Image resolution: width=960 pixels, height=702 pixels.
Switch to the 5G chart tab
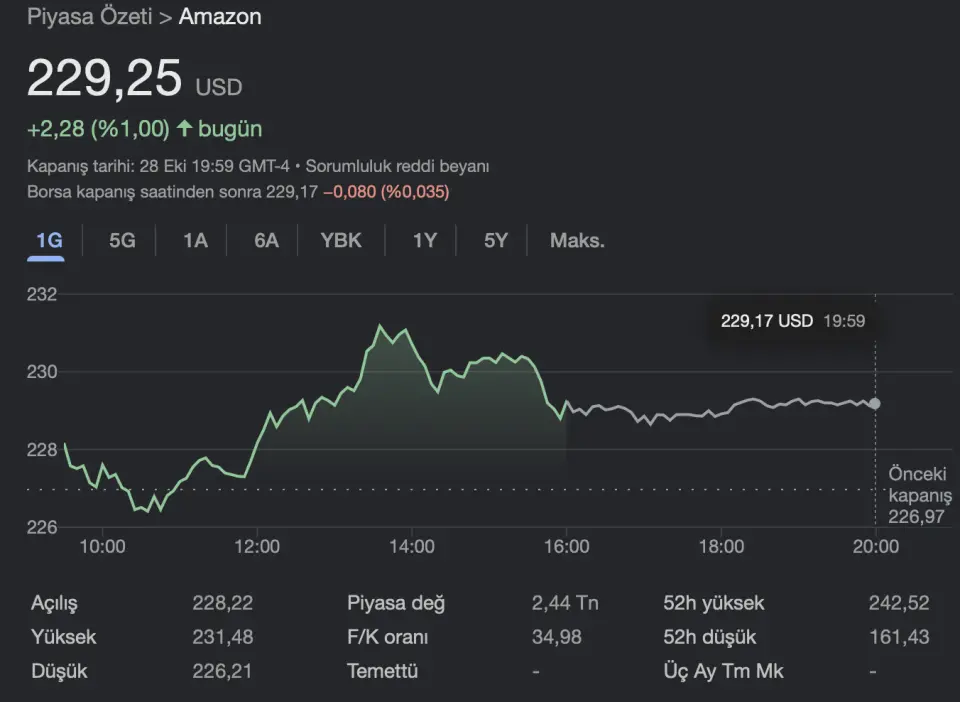pyautogui.click(x=121, y=240)
